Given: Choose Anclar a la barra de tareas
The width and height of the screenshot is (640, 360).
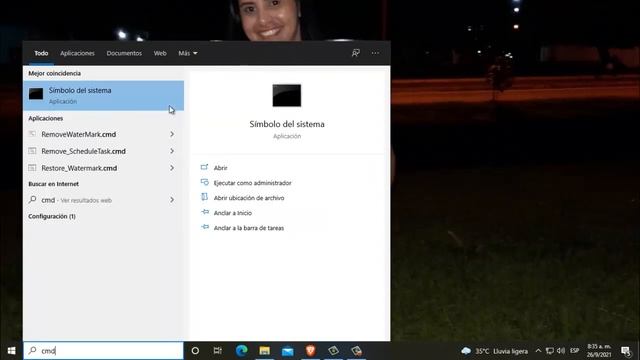Looking at the screenshot, I should (249, 228).
